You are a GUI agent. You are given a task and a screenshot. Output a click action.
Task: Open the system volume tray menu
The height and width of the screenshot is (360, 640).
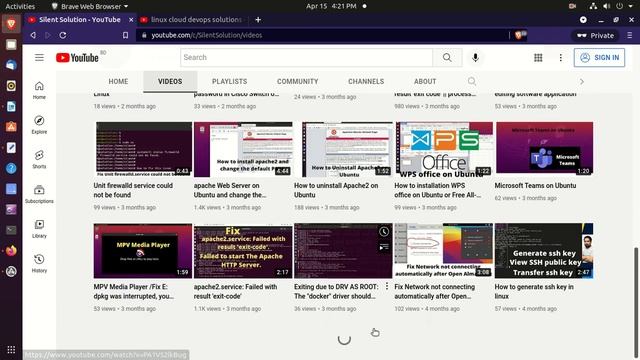tap(607, 6)
